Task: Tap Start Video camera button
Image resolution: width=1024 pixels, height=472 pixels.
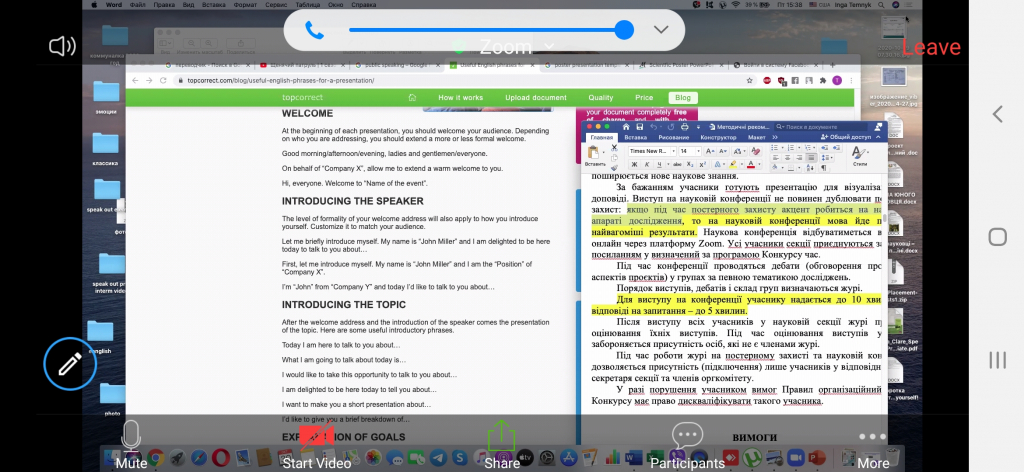Action: pos(317,447)
